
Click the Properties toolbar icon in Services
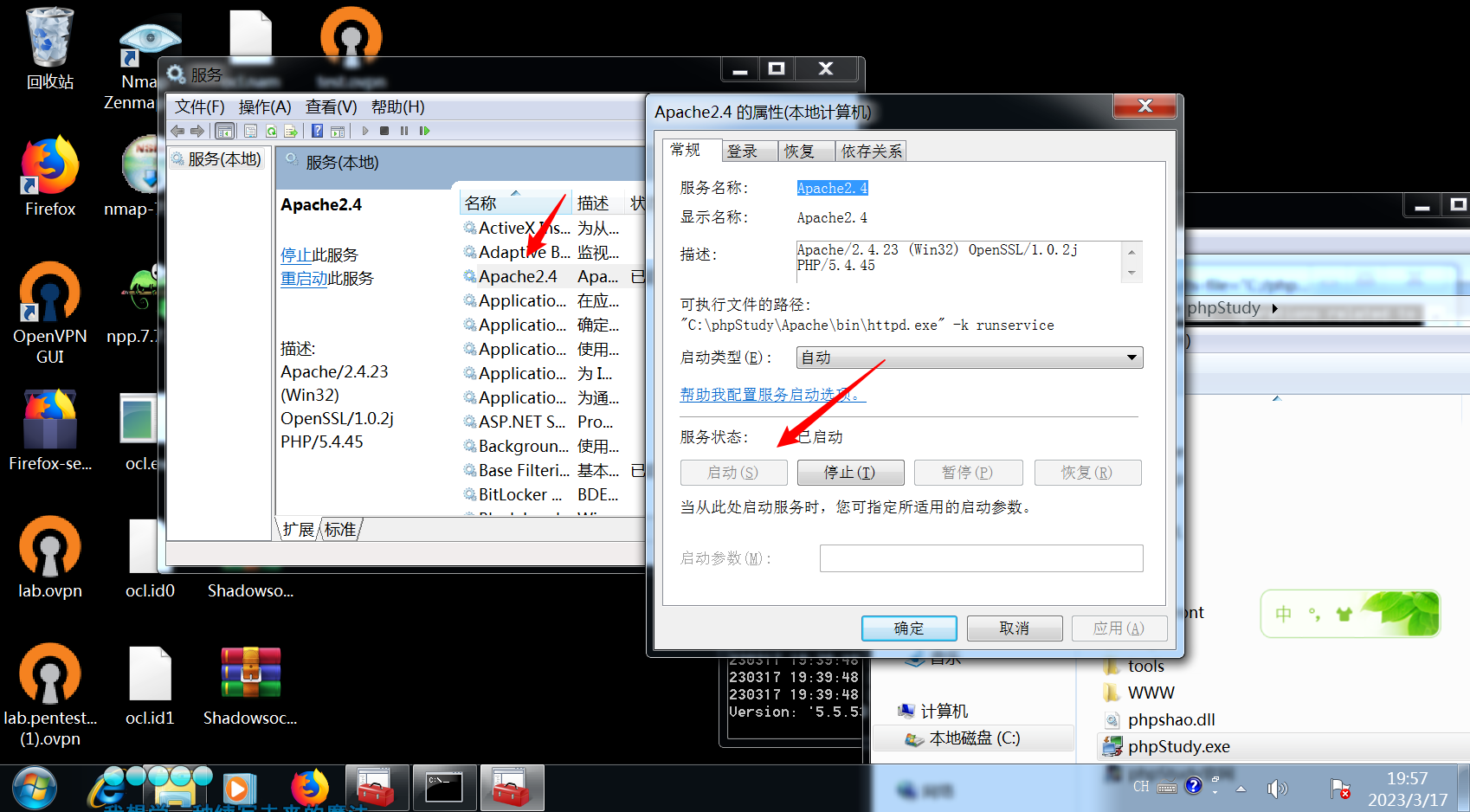pos(250,131)
